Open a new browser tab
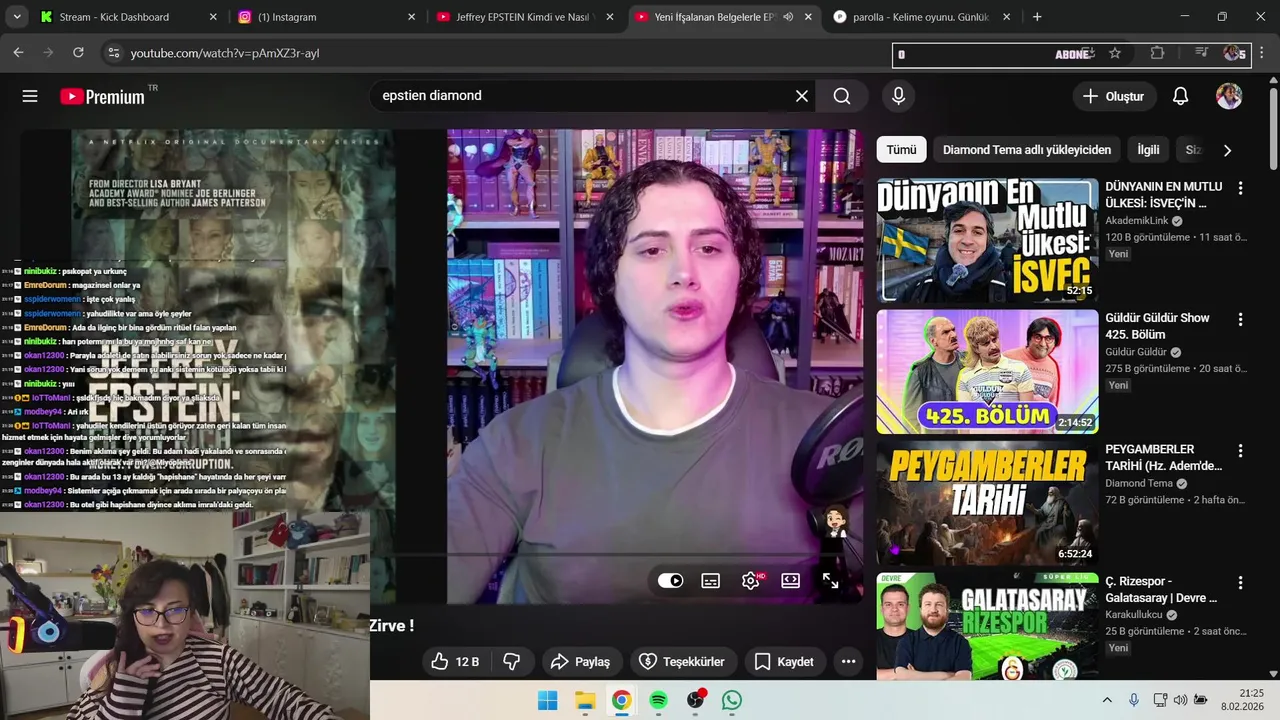The height and width of the screenshot is (720, 1280). pyautogui.click(x=1037, y=17)
